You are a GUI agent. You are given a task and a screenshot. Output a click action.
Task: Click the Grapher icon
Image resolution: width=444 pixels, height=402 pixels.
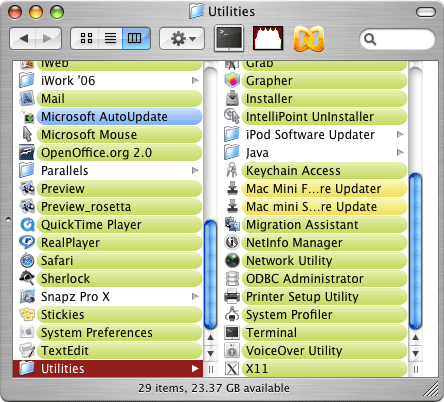pyautogui.click(x=232, y=80)
